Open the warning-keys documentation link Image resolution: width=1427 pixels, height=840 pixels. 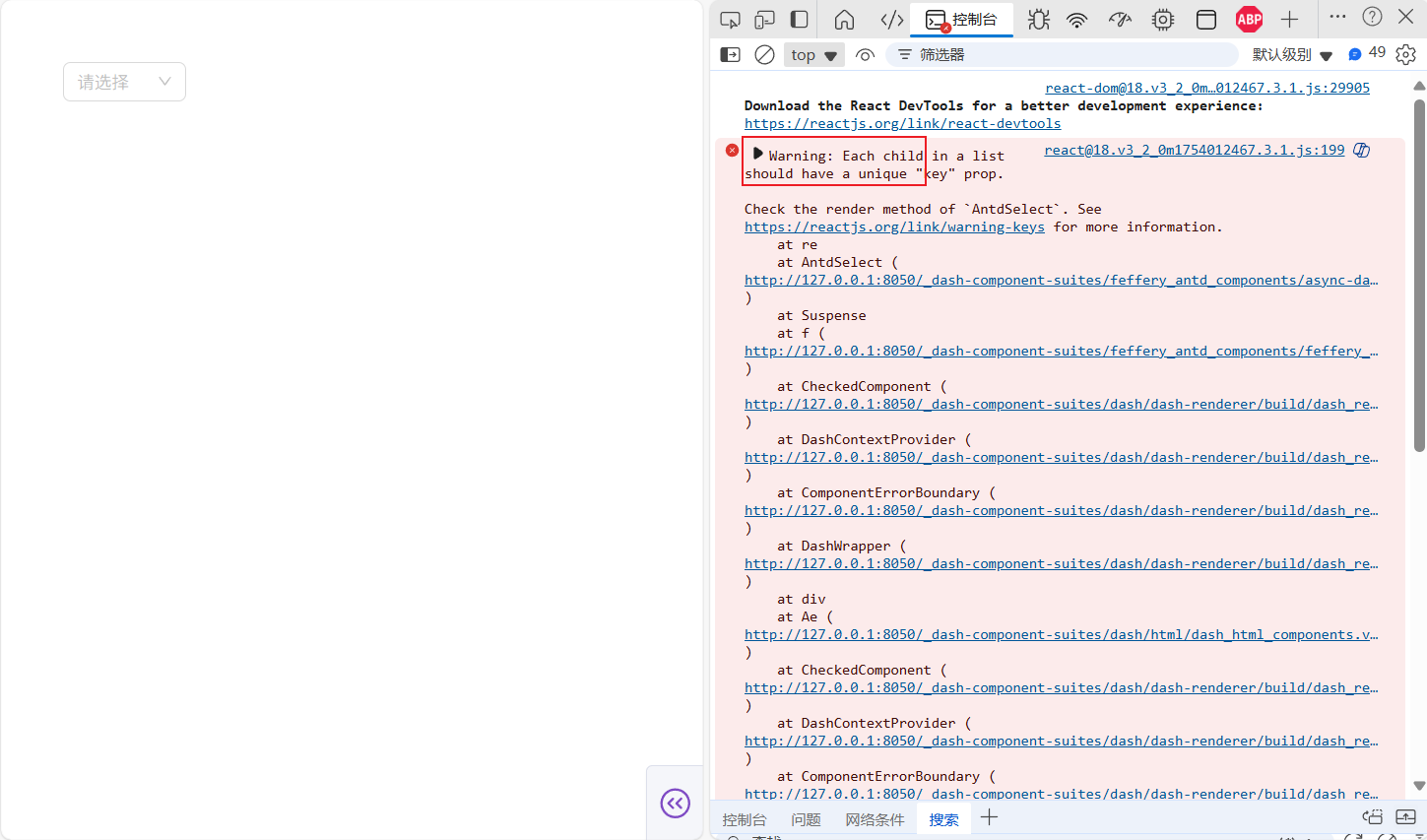coord(893,226)
